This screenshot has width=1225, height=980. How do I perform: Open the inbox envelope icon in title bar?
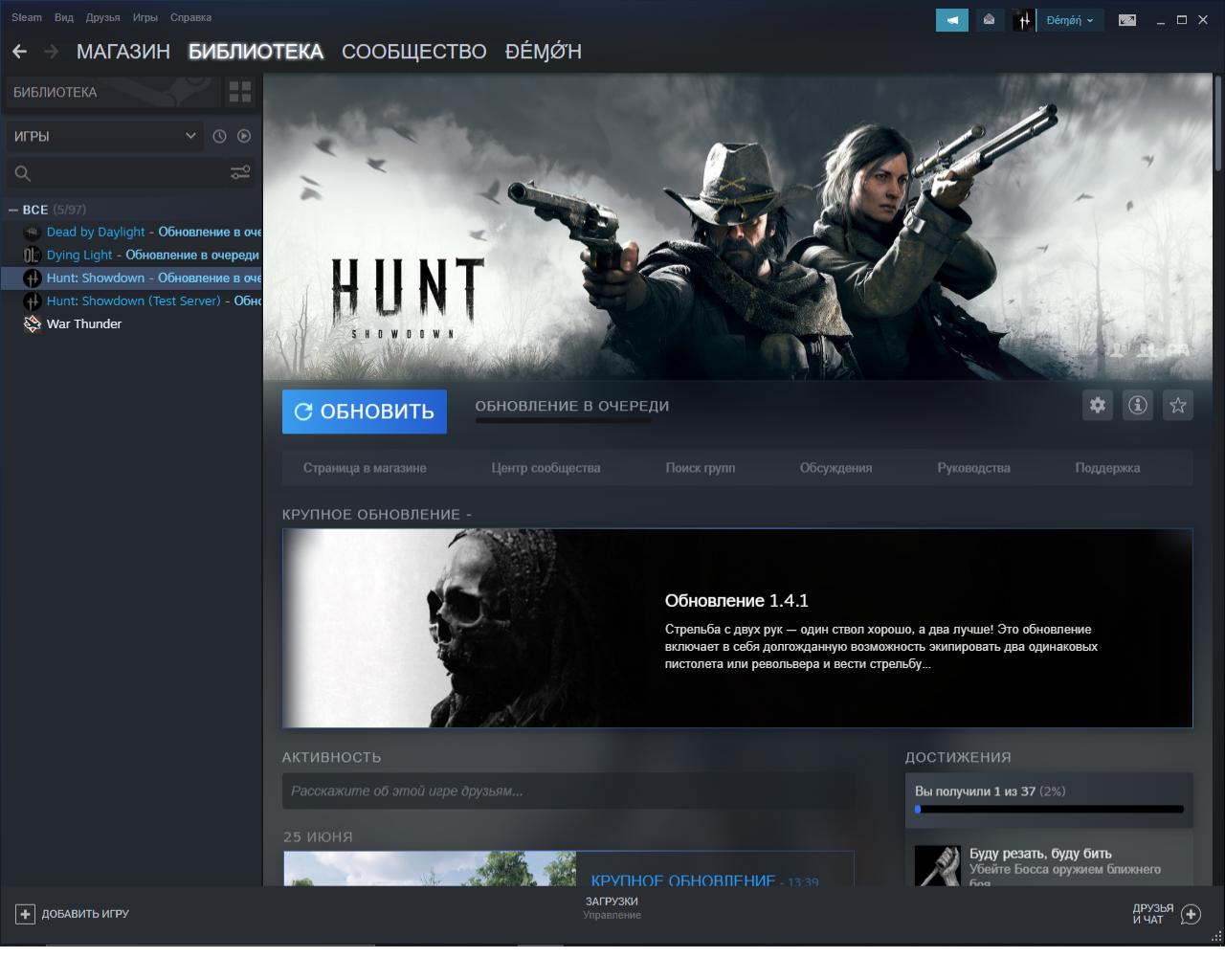pos(989,20)
